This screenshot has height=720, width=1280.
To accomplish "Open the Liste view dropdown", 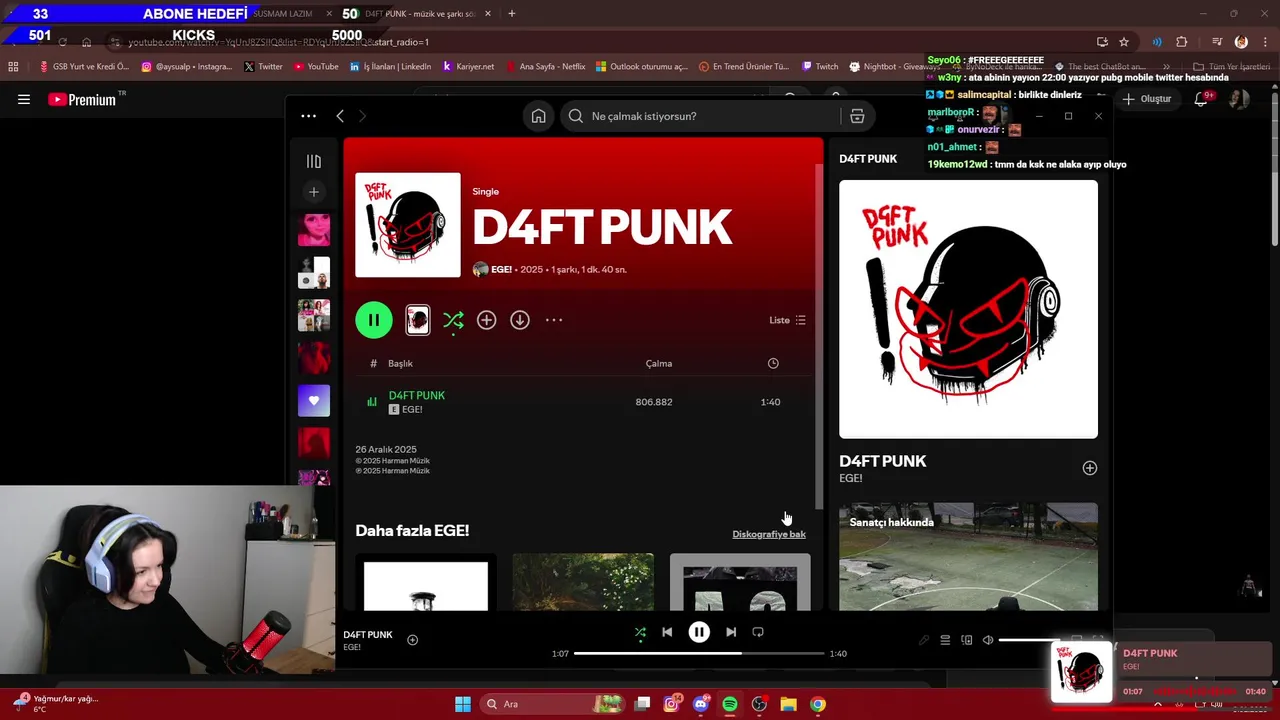I will tap(787, 320).
